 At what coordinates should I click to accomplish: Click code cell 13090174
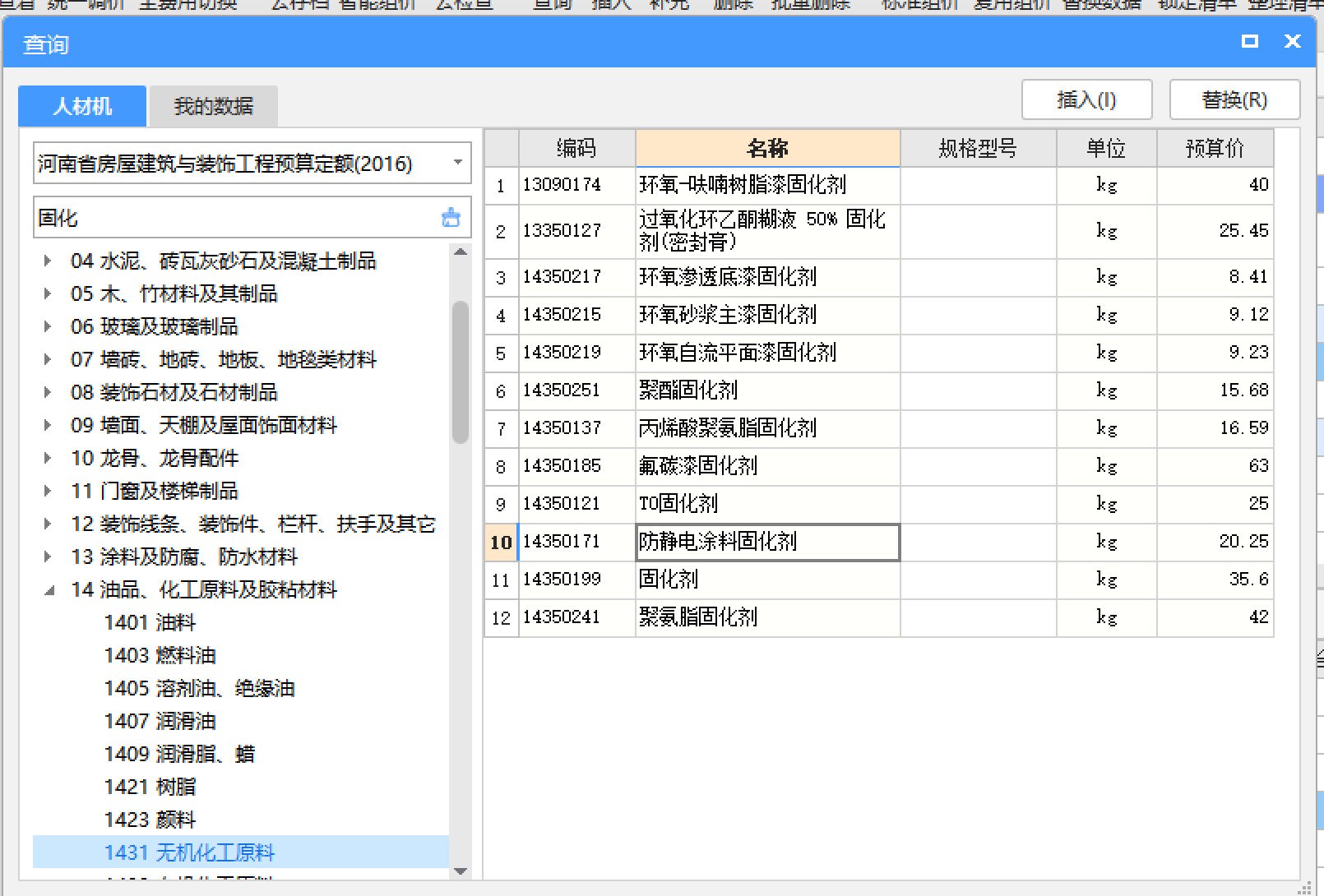tap(576, 185)
